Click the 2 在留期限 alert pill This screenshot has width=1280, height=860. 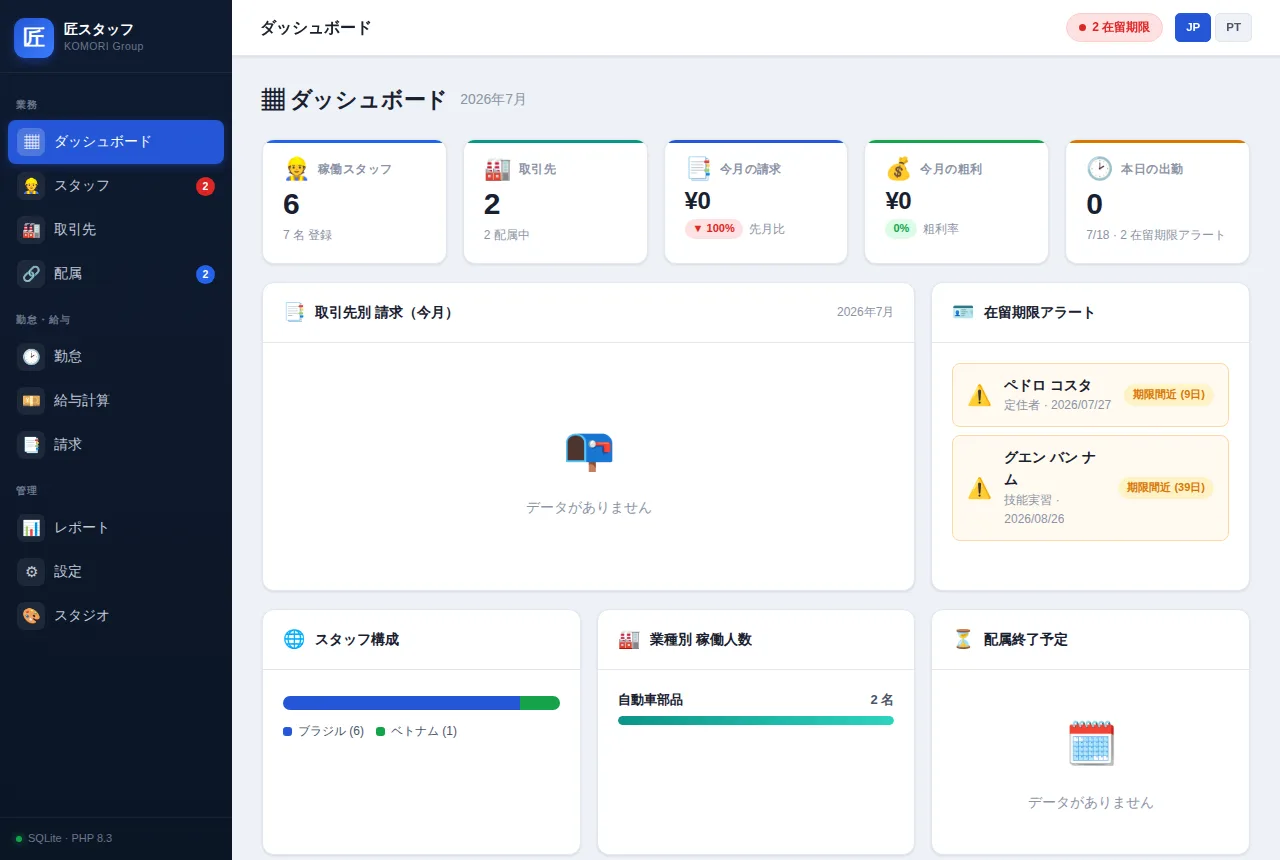click(1114, 27)
